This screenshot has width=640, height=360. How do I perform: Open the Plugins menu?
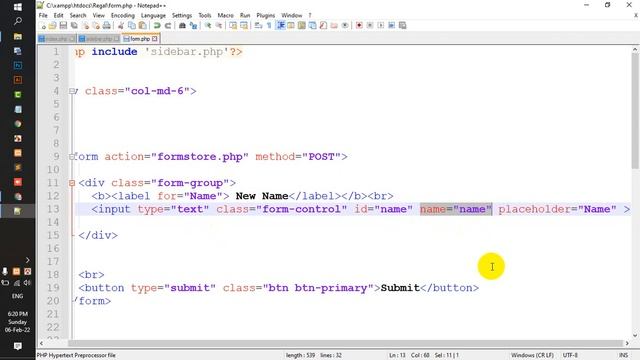click(265, 16)
